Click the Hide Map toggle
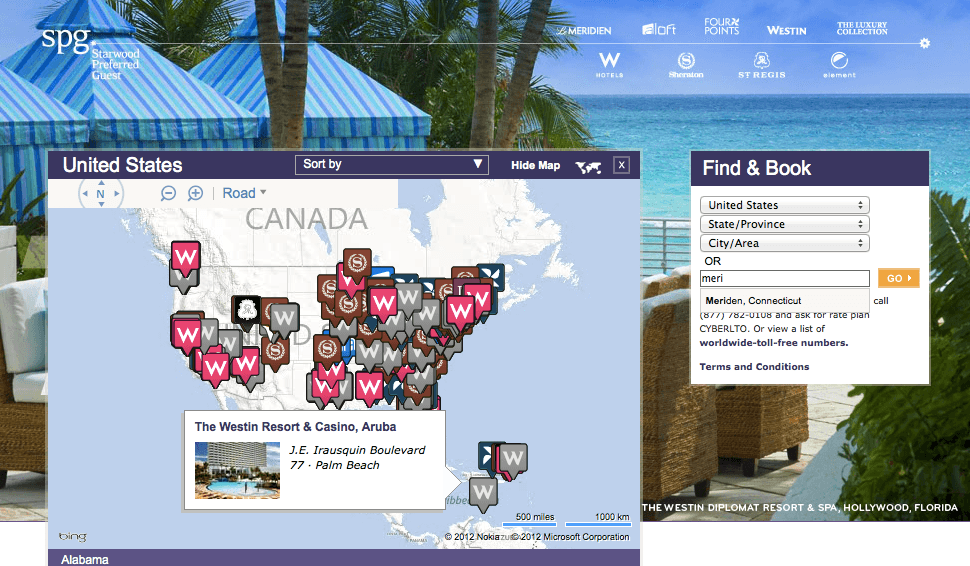 (535, 165)
